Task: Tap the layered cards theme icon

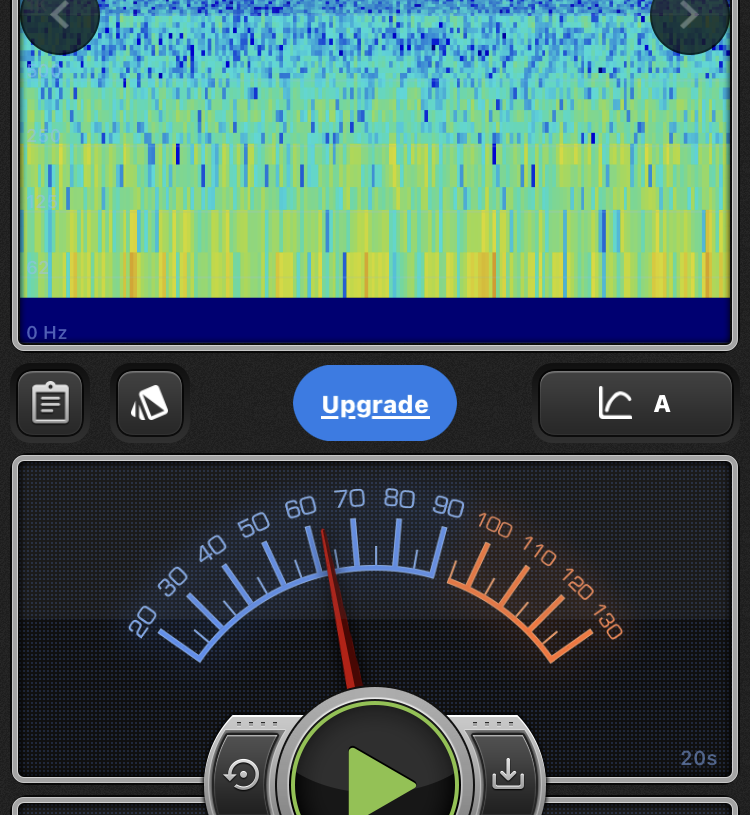Action: [150, 404]
